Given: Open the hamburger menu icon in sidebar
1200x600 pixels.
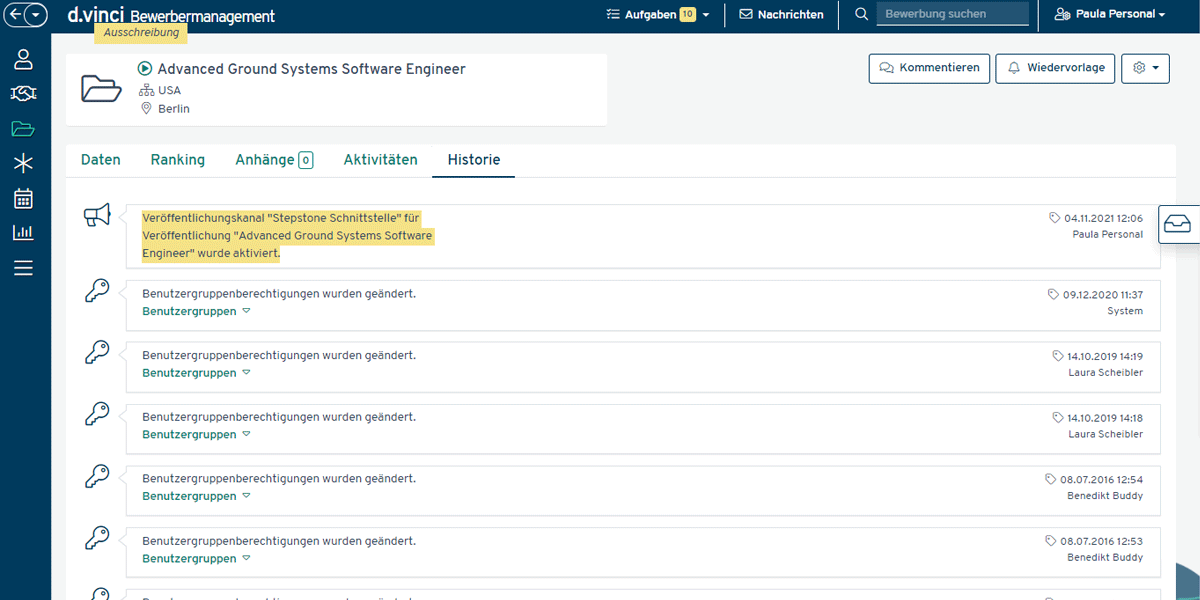Looking at the screenshot, I should pyautogui.click(x=23, y=267).
